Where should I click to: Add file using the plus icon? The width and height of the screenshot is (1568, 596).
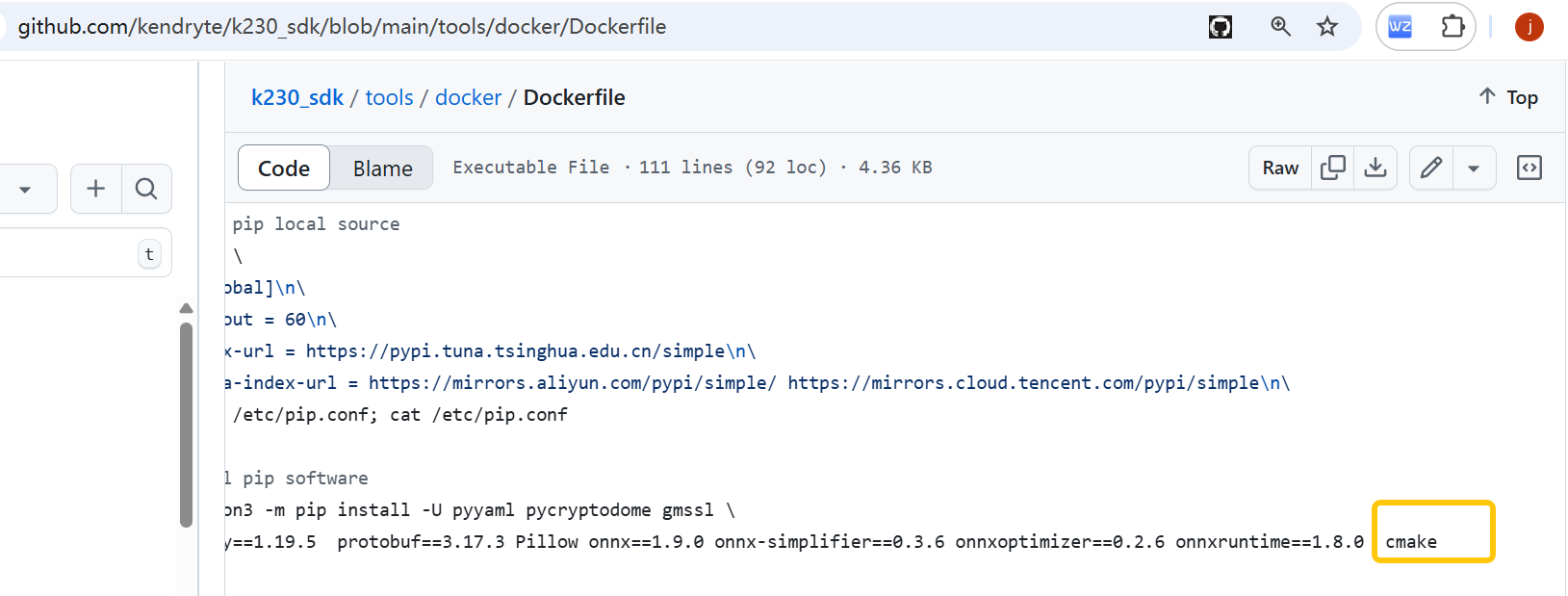pos(95,189)
